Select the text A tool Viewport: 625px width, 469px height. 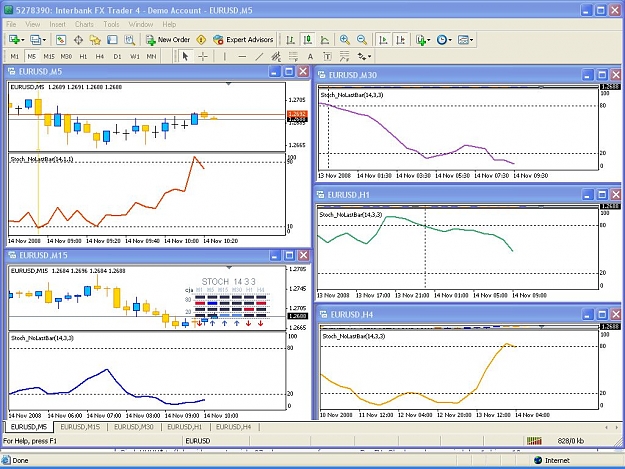click(310, 57)
